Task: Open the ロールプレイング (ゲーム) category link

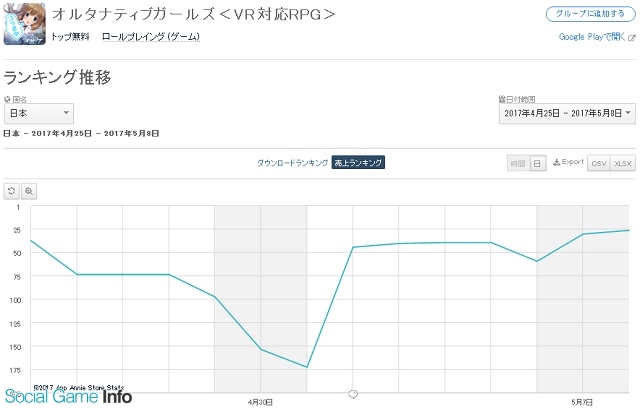Action: [151, 37]
